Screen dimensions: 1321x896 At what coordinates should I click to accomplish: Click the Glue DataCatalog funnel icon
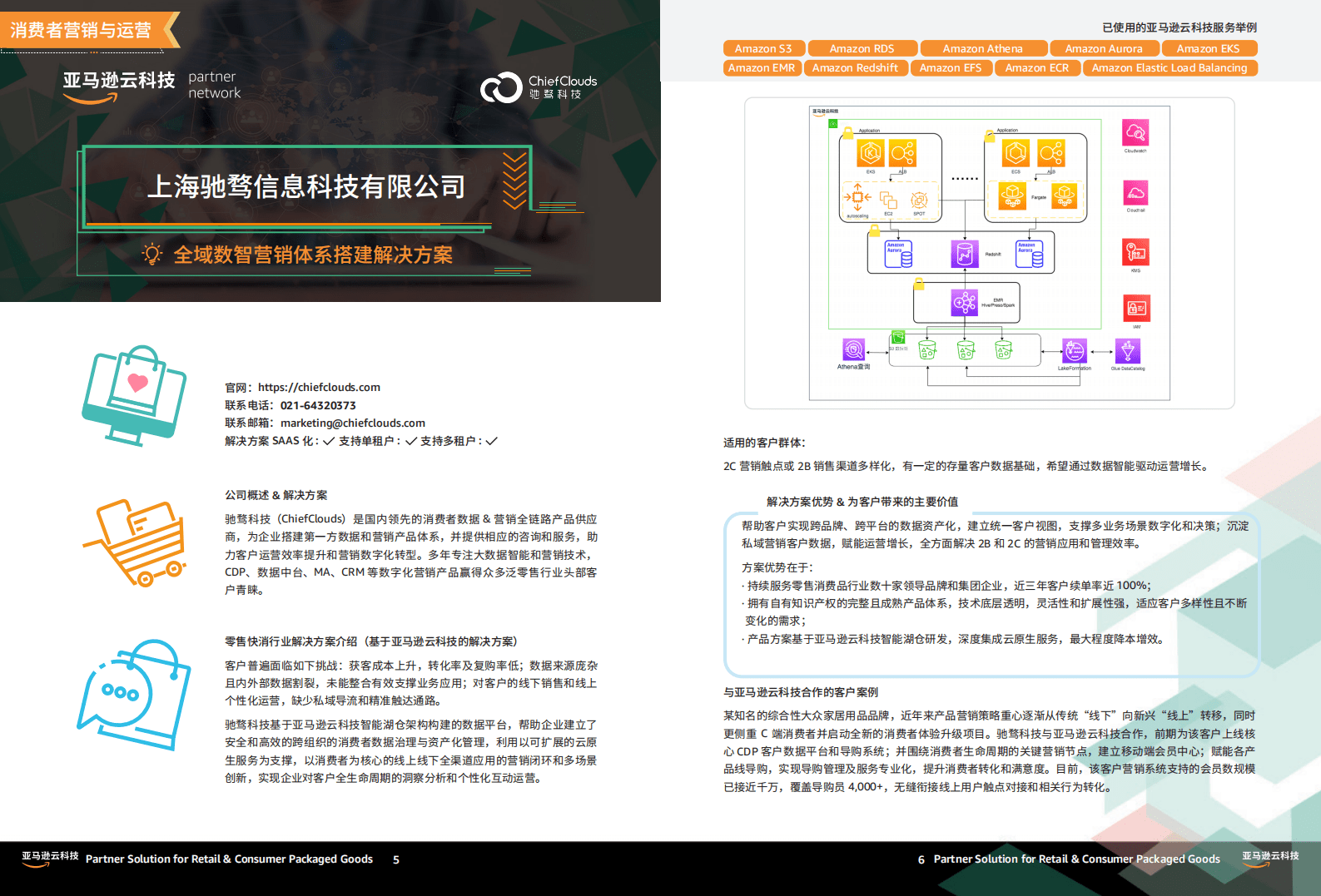point(1128,350)
